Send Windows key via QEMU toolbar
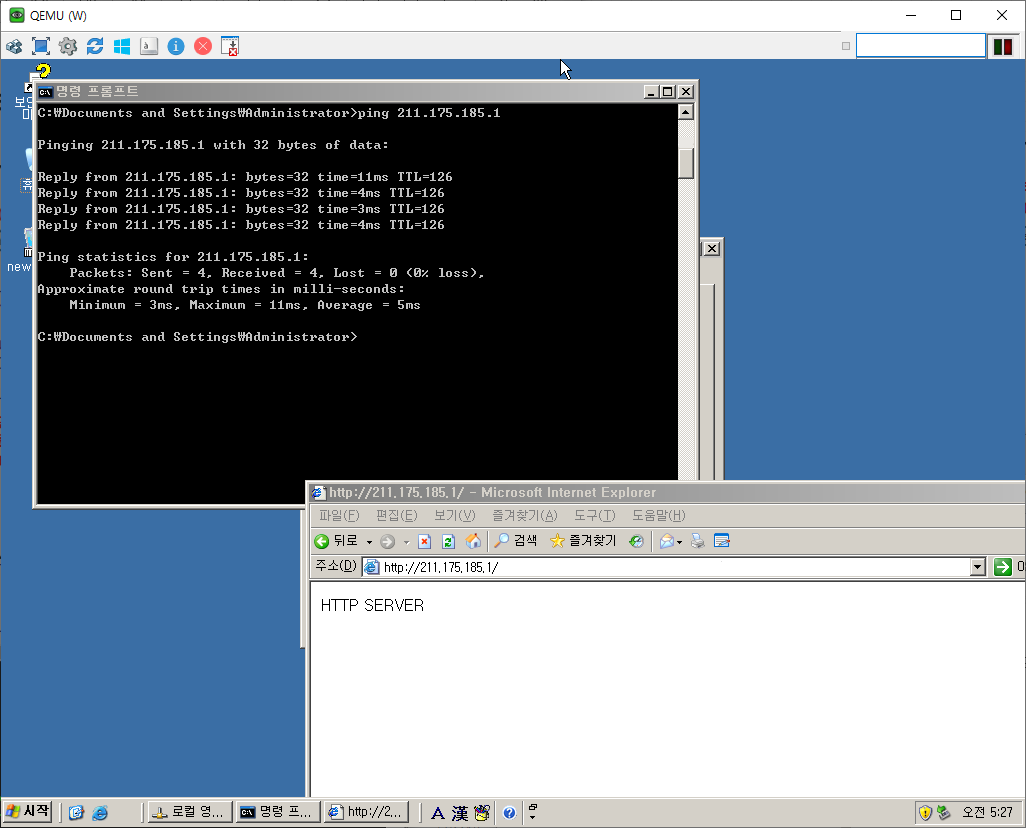 122,46
